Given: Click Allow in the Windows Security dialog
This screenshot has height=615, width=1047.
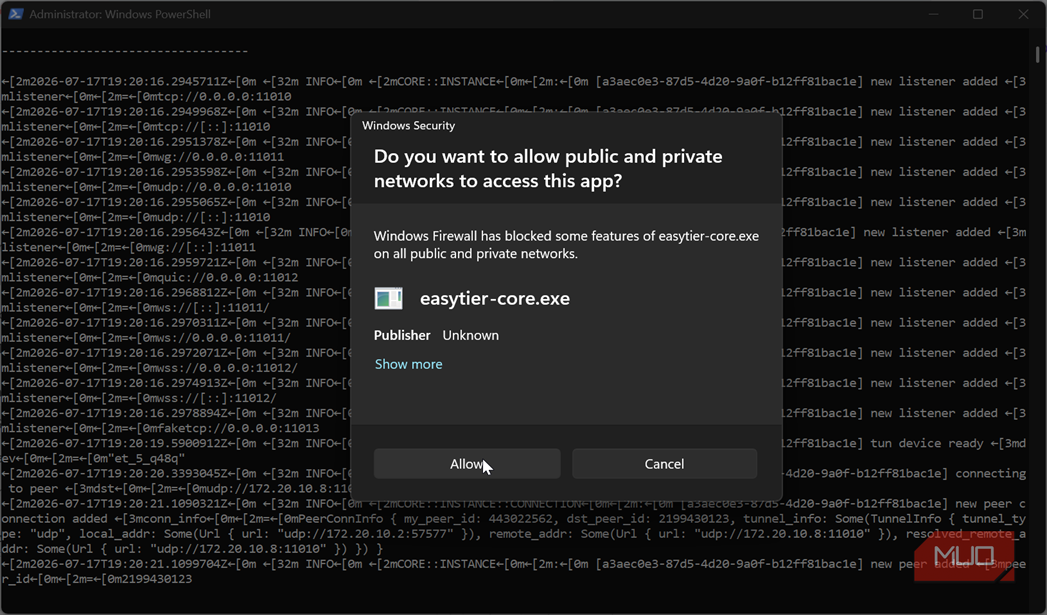Looking at the screenshot, I should pos(467,463).
